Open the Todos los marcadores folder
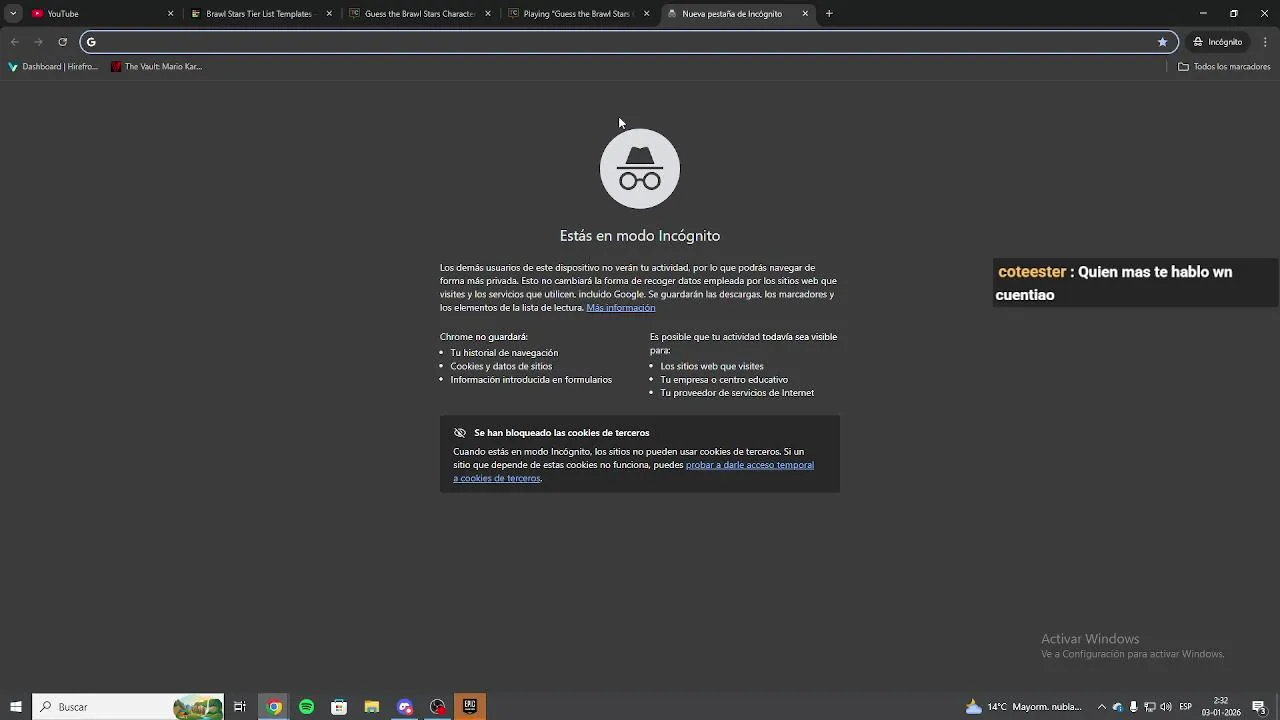 tap(1224, 67)
